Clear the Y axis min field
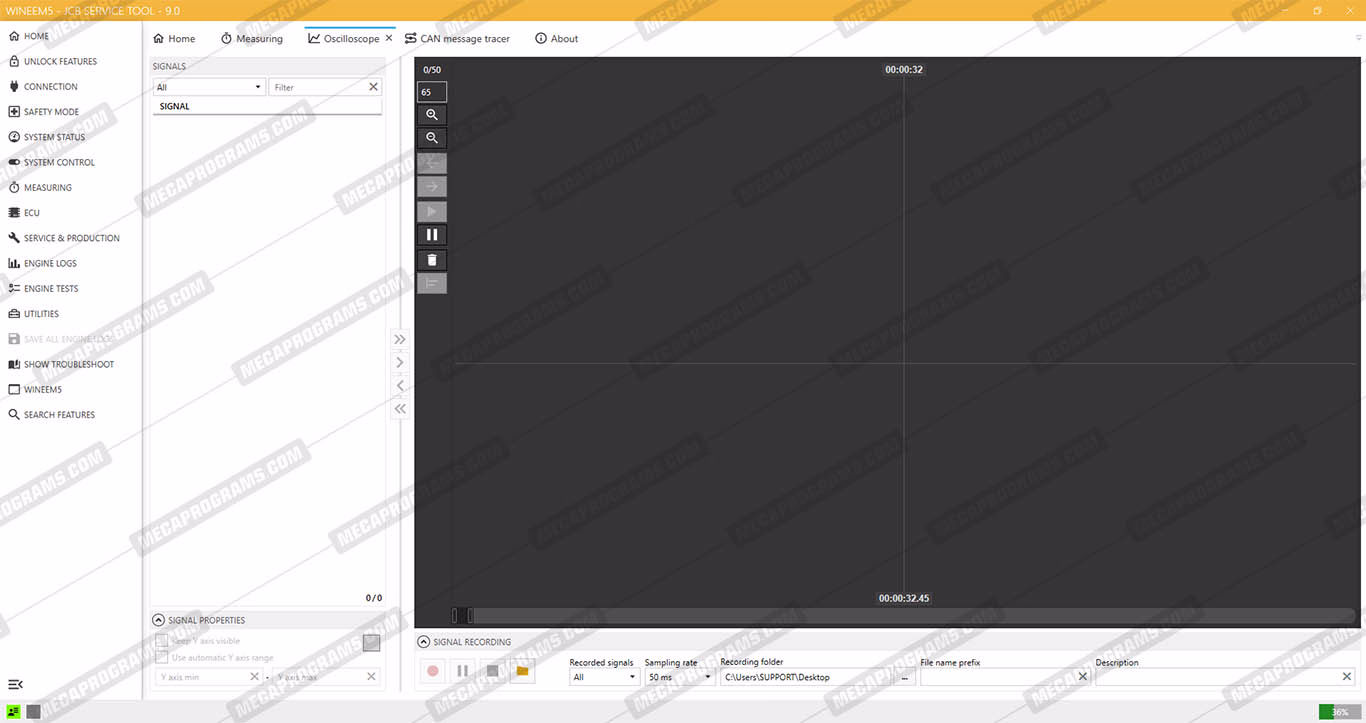 (x=254, y=677)
